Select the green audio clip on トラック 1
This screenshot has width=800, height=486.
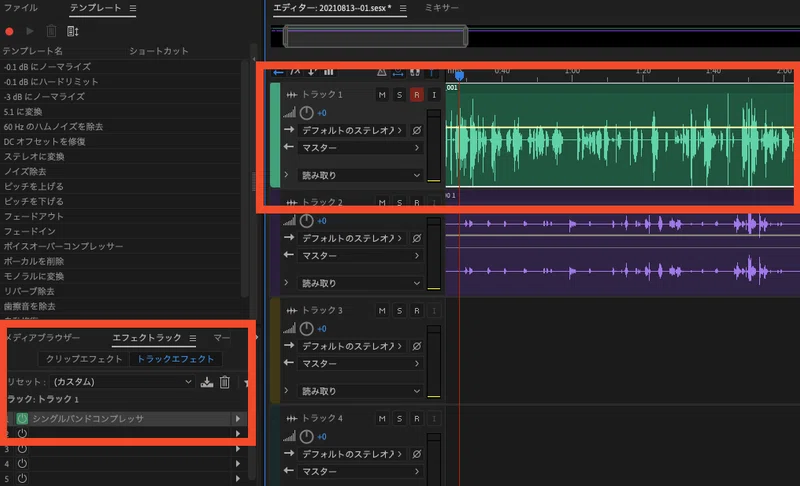click(620, 136)
